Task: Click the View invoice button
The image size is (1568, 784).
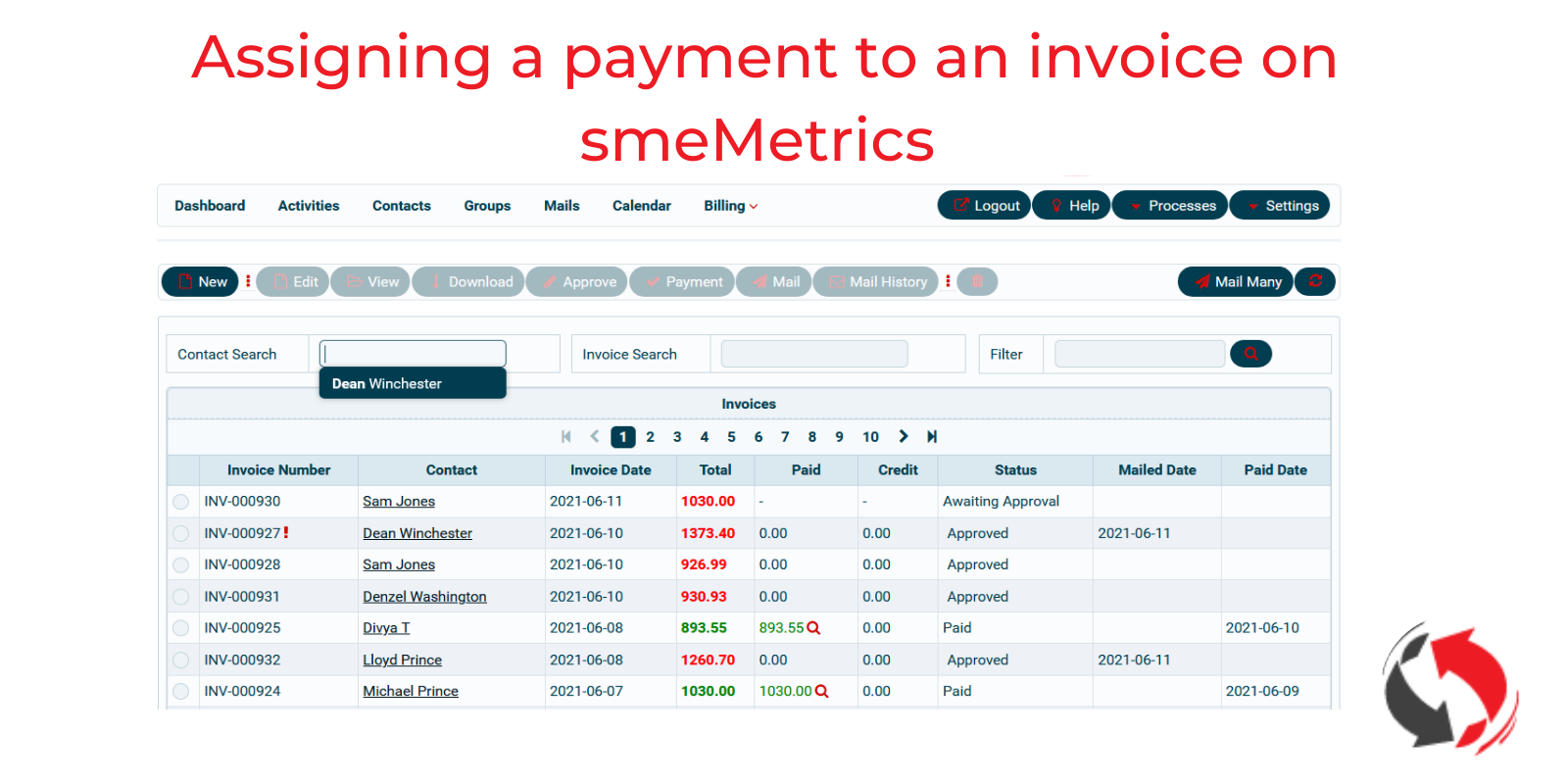Action: pos(370,281)
